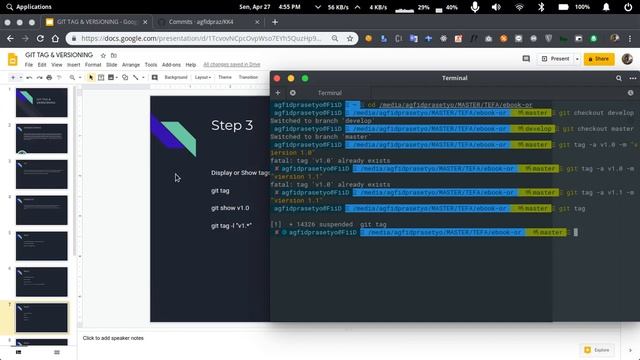Image resolution: width=640 pixels, height=360 pixels.
Task: Open the Google Slides home logo
Action: [13, 60]
